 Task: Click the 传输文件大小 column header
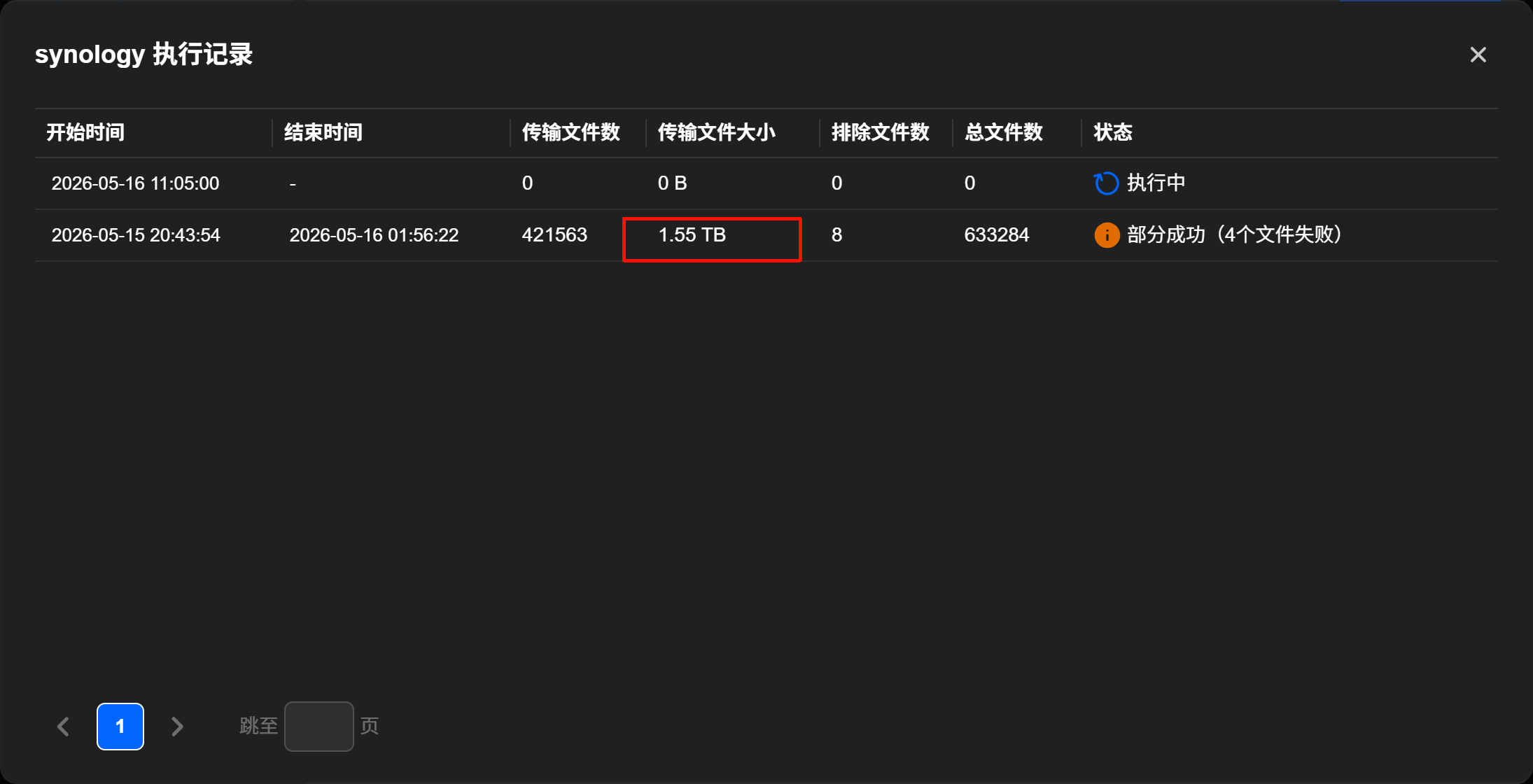pos(717,132)
